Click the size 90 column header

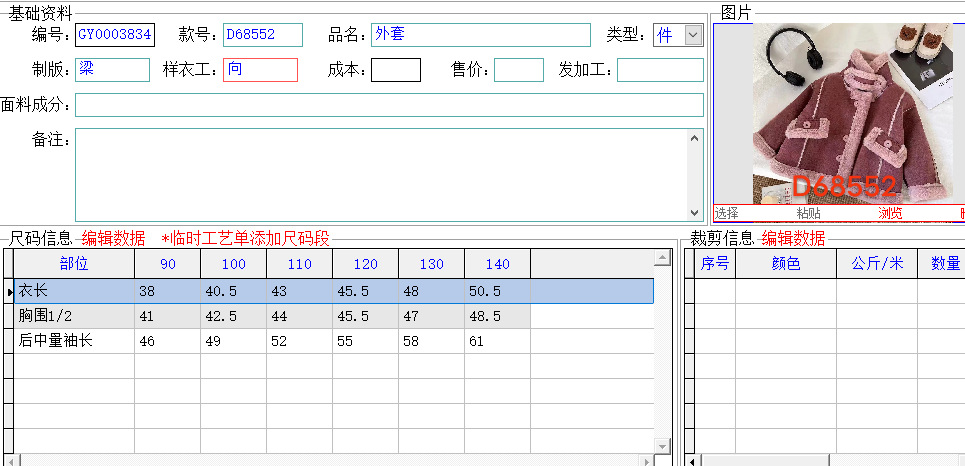[167, 264]
